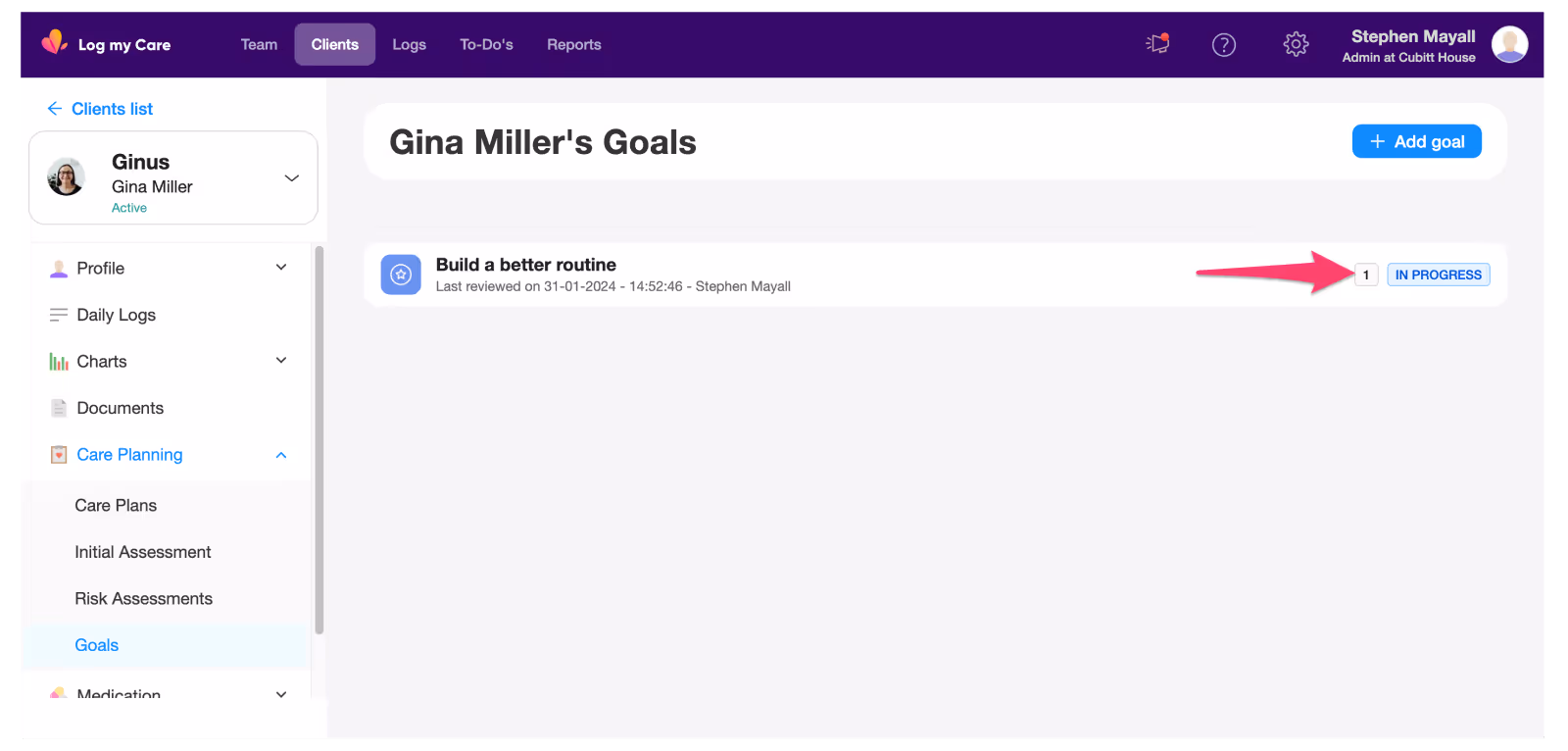Click the Add goal button
This screenshot has height=751, width=1568.
pos(1417,141)
